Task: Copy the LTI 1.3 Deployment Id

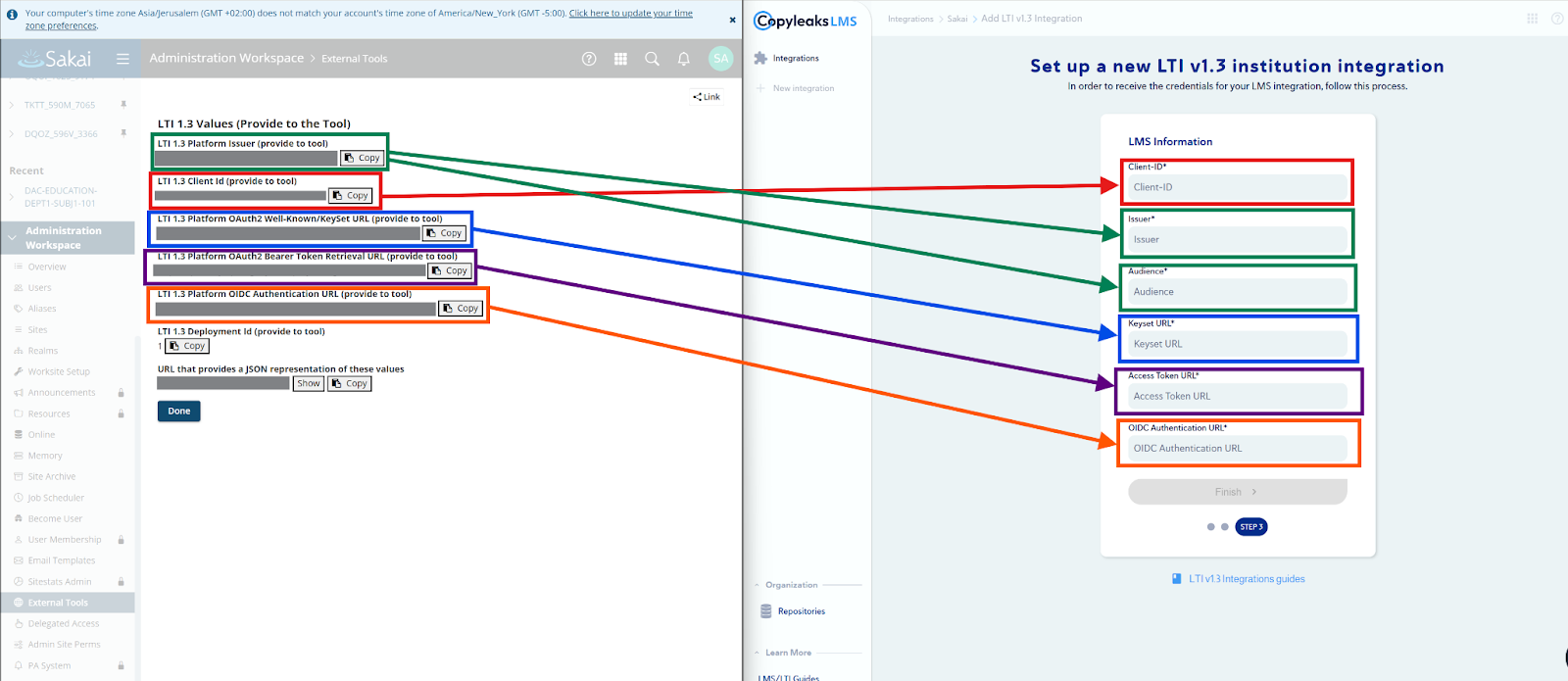Action: [187, 346]
